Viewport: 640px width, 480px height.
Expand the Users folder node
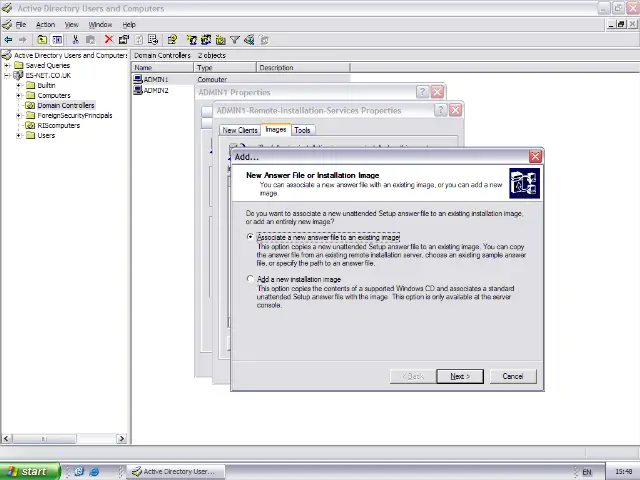[x=19, y=135]
